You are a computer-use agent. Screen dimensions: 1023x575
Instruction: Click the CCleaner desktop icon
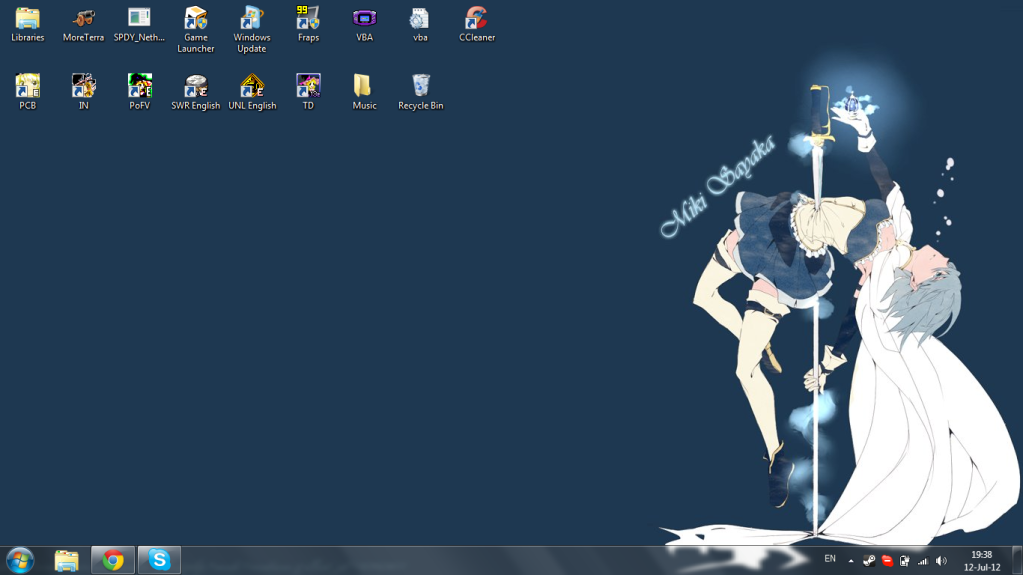tap(477, 20)
